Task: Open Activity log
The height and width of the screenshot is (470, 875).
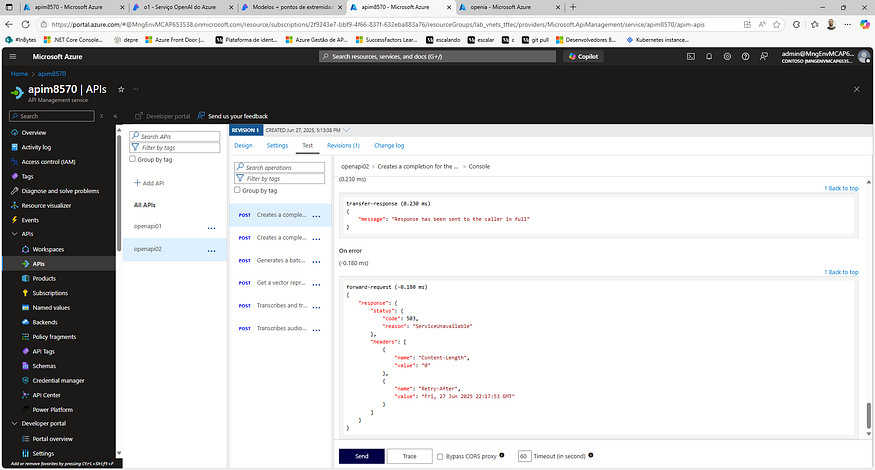Action: click(36, 147)
